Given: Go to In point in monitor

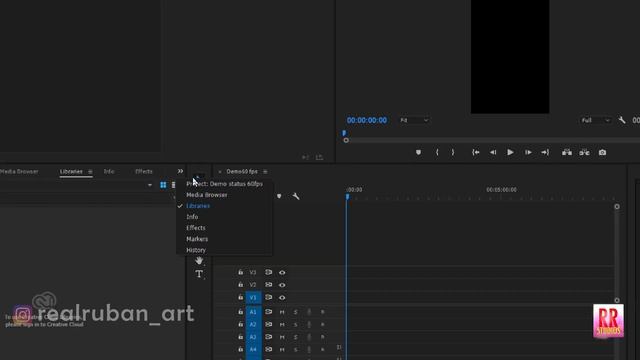Looking at the screenshot, I should point(476,152).
